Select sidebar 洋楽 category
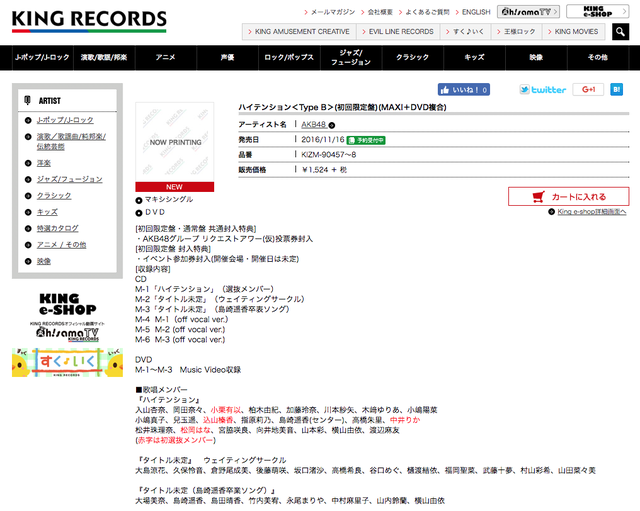Image resolution: width=640 pixels, height=511 pixels. tap(44, 163)
